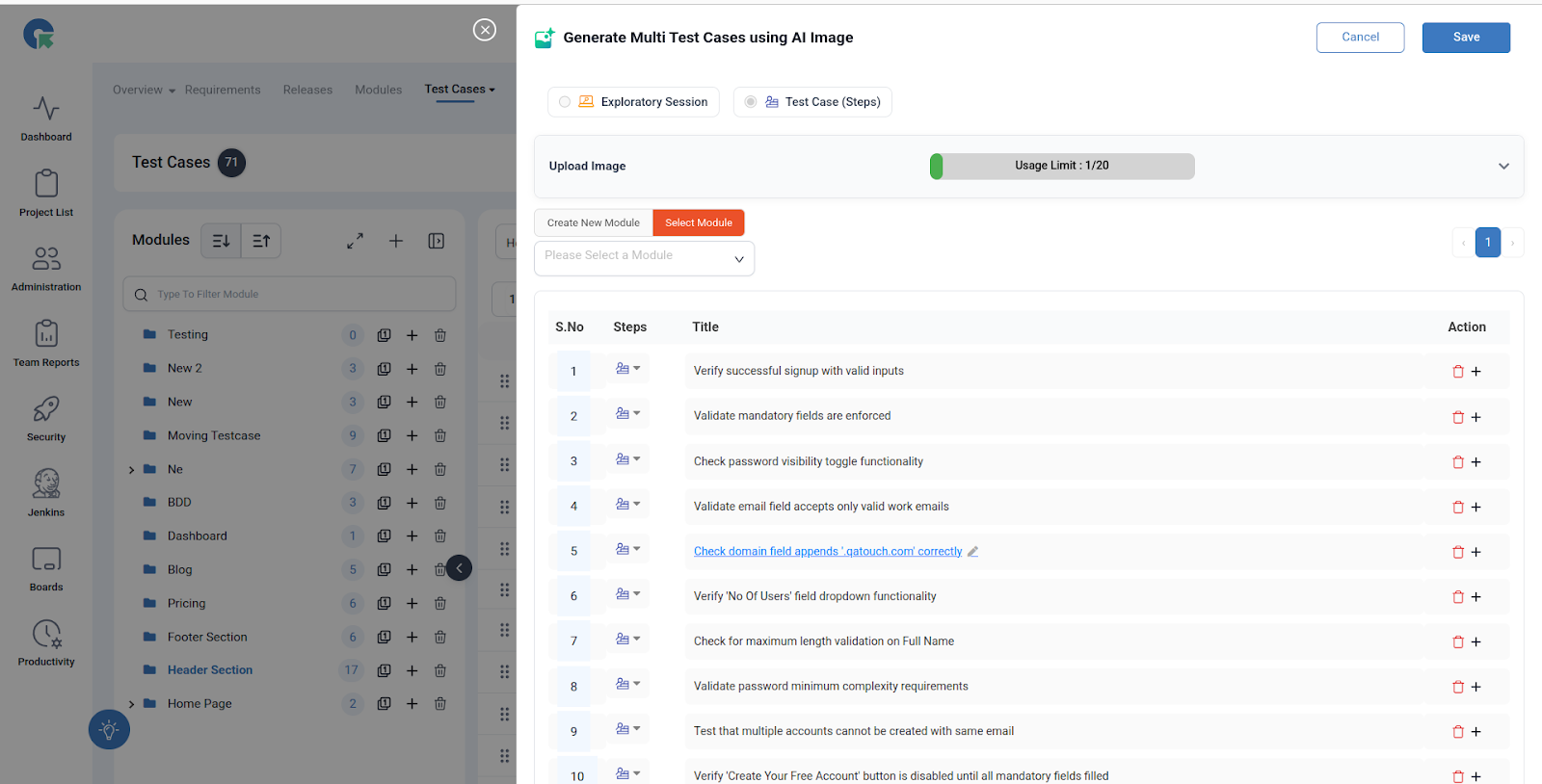
Task: Select the Test Case (Steps) option
Action: (x=751, y=102)
